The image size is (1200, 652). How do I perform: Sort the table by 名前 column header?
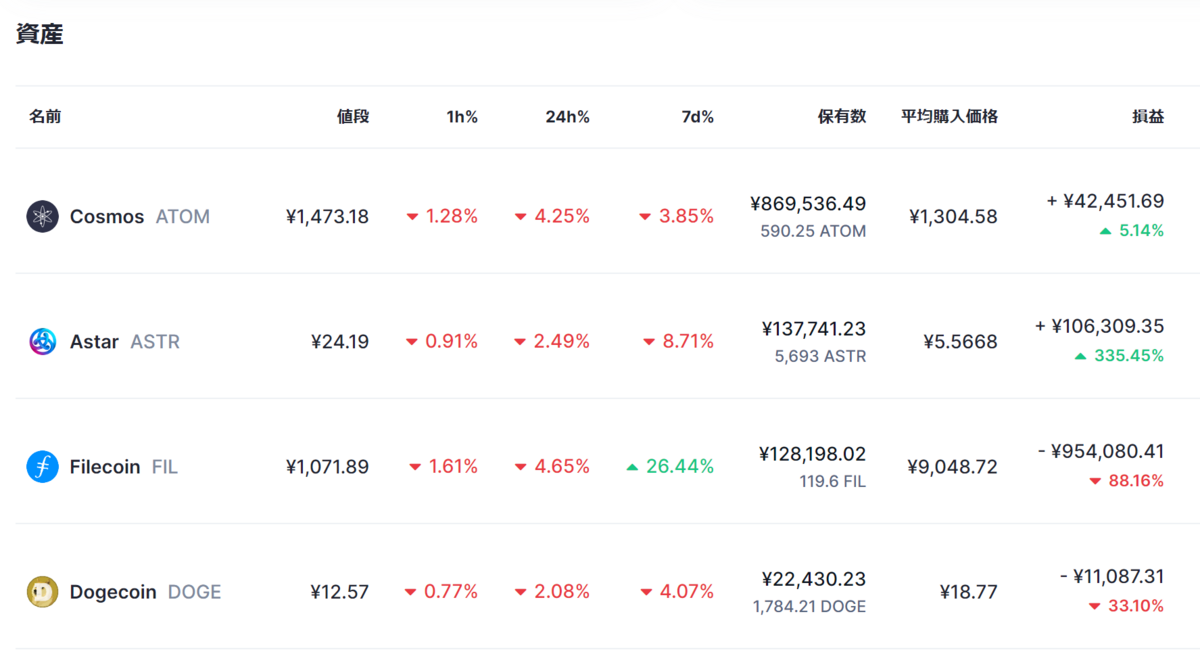pos(45,117)
